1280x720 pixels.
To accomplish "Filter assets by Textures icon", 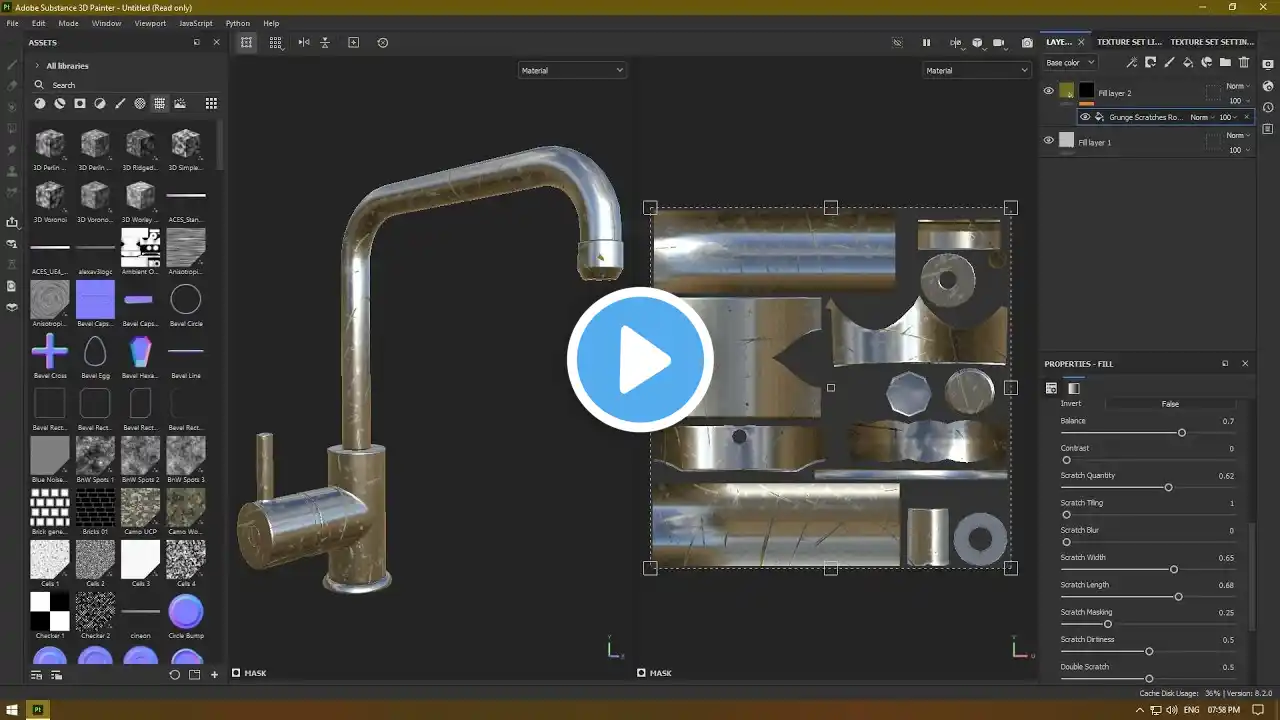I will (160, 103).
